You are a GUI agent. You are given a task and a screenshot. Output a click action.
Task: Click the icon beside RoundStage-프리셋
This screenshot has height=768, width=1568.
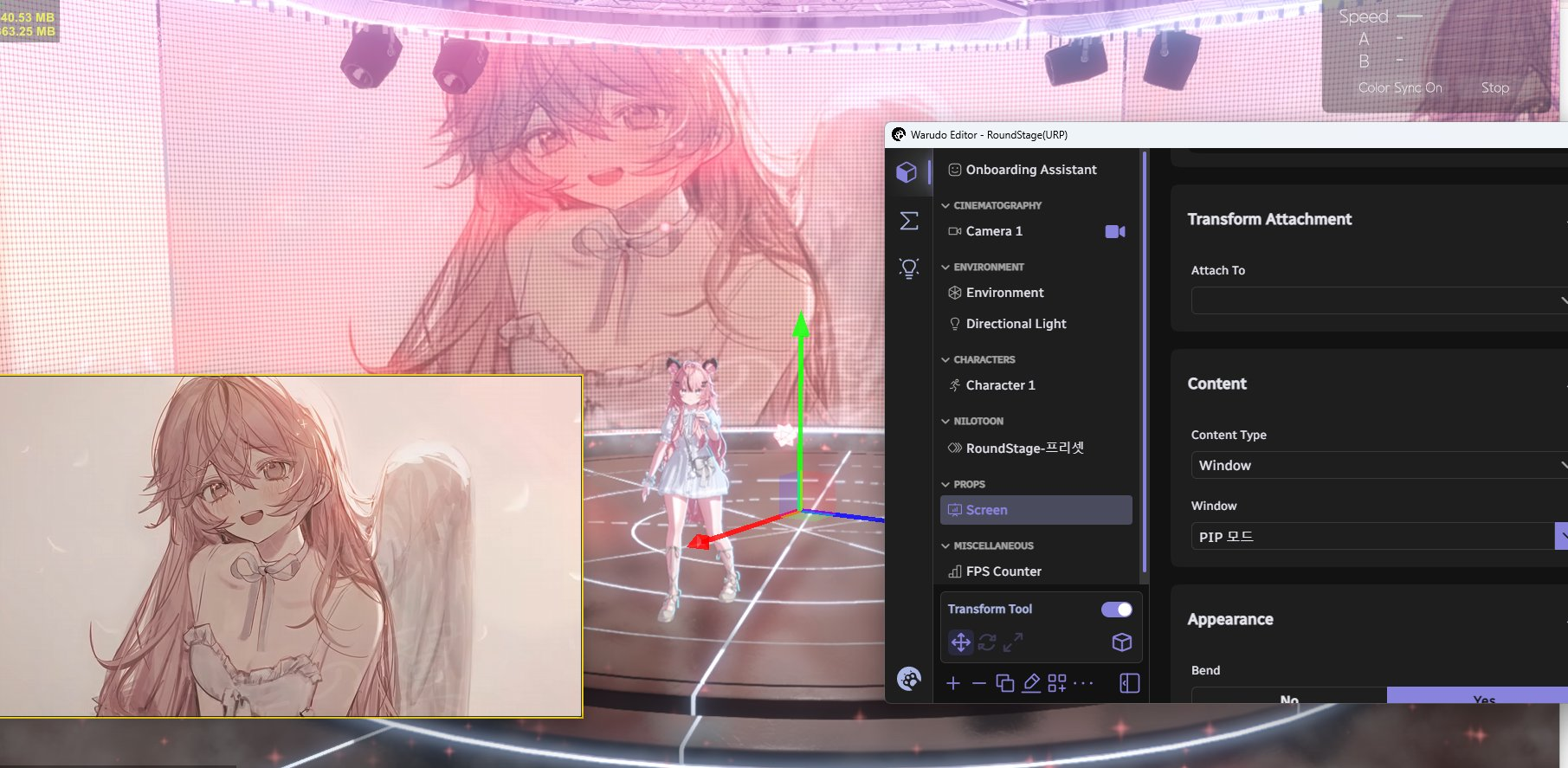(x=955, y=448)
